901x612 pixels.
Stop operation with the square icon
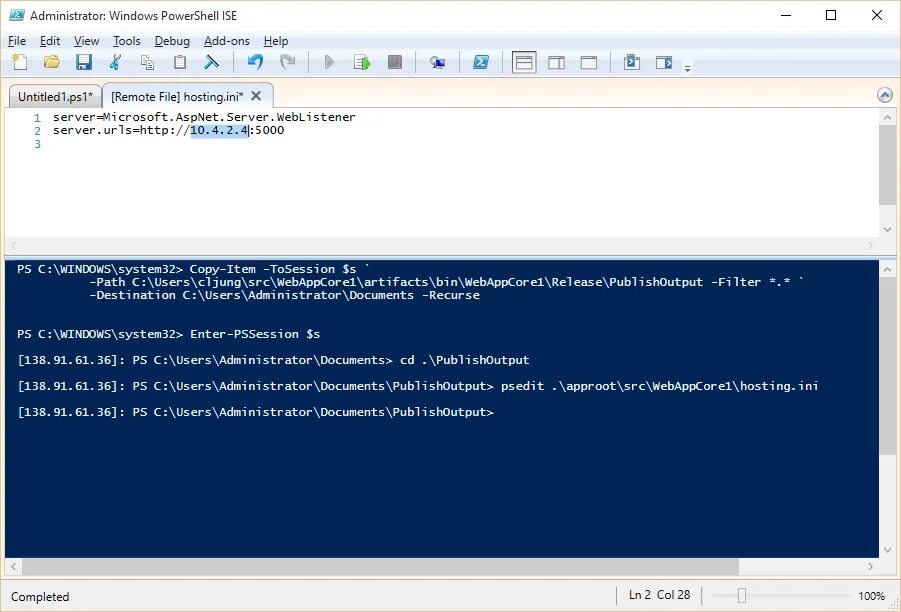[395, 61]
